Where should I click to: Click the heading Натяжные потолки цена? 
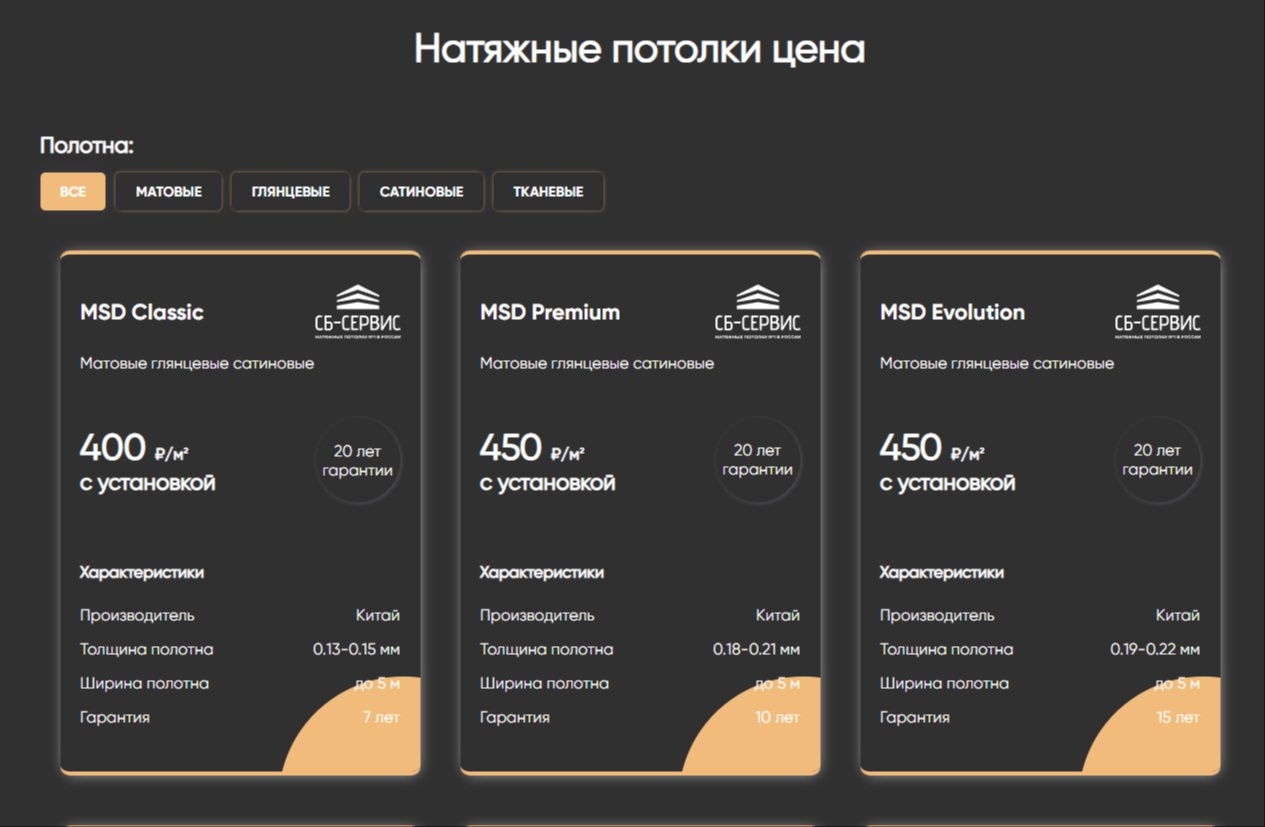pyautogui.click(x=639, y=48)
